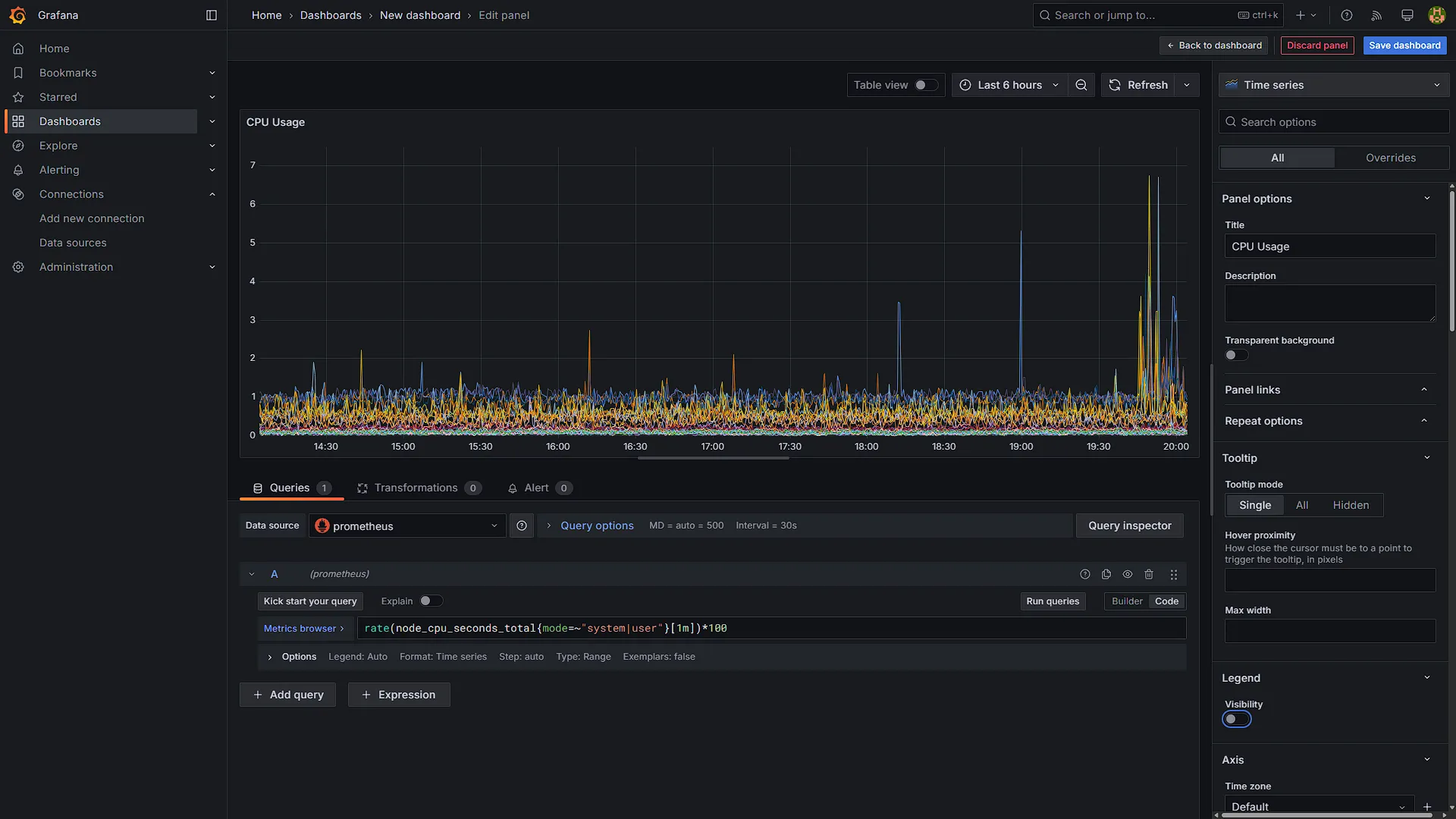Zoom out time range magnifier icon
1456x819 pixels.
(x=1081, y=85)
